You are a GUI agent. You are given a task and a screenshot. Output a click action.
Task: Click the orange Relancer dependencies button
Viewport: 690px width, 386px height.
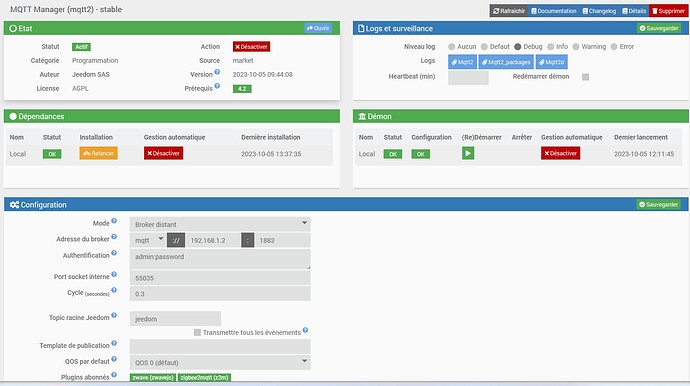(99, 153)
